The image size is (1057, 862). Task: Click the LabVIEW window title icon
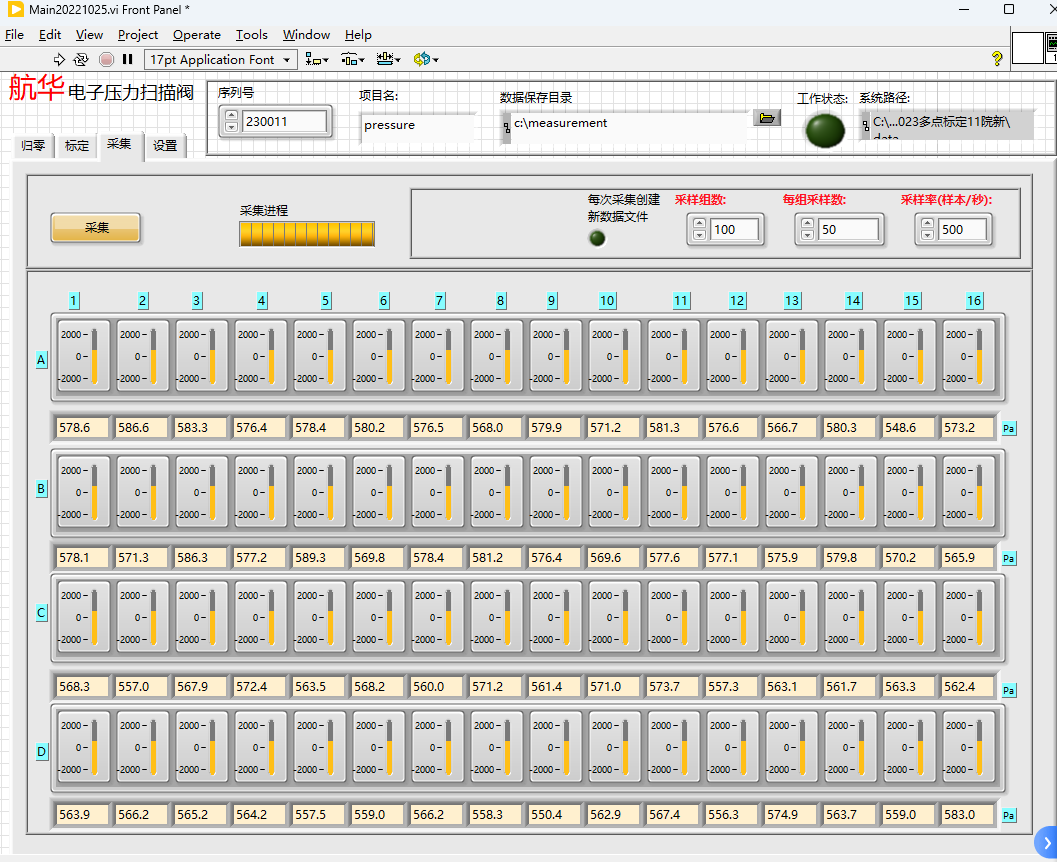coord(15,9)
